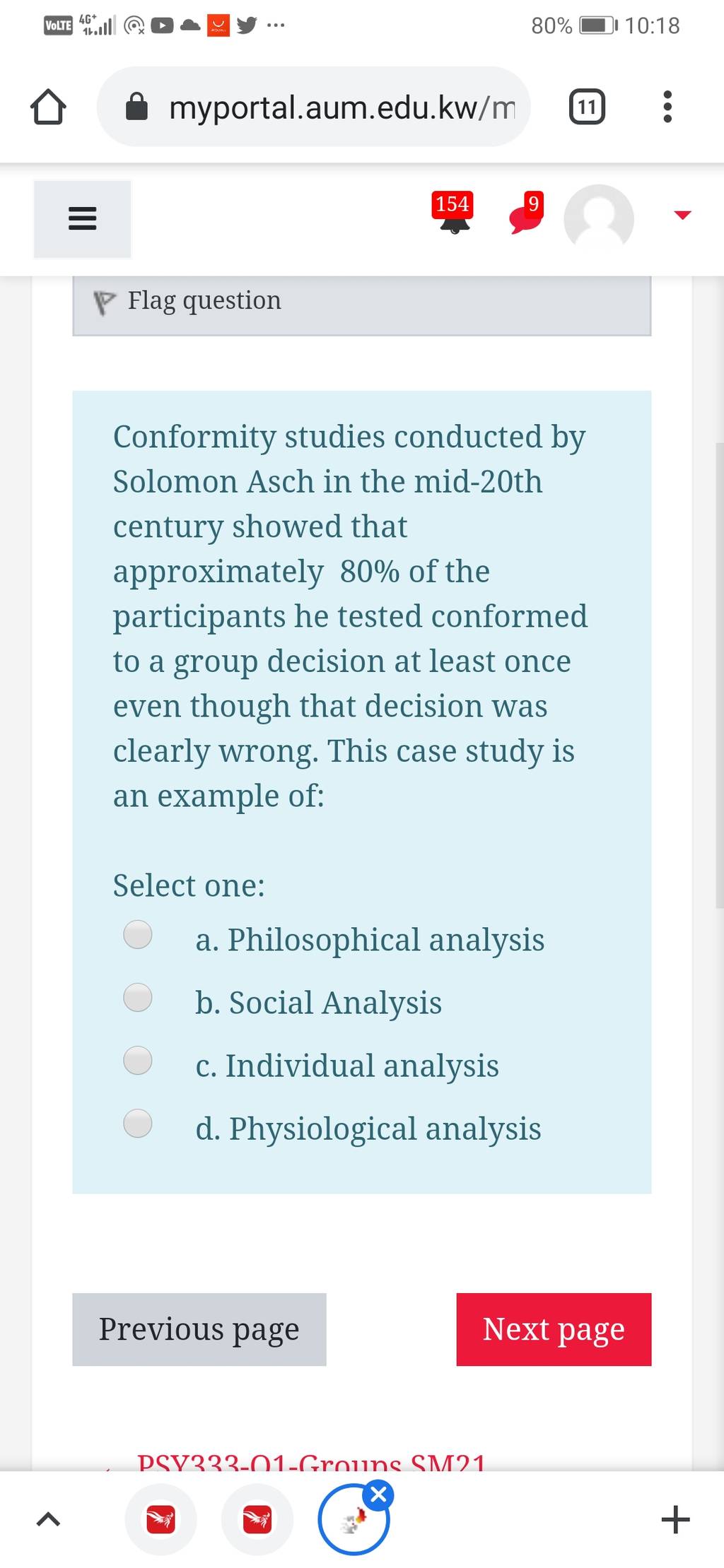Screen dimensions: 724x1568
Task: Open the browser three-dot menu
Action: (x=667, y=107)
